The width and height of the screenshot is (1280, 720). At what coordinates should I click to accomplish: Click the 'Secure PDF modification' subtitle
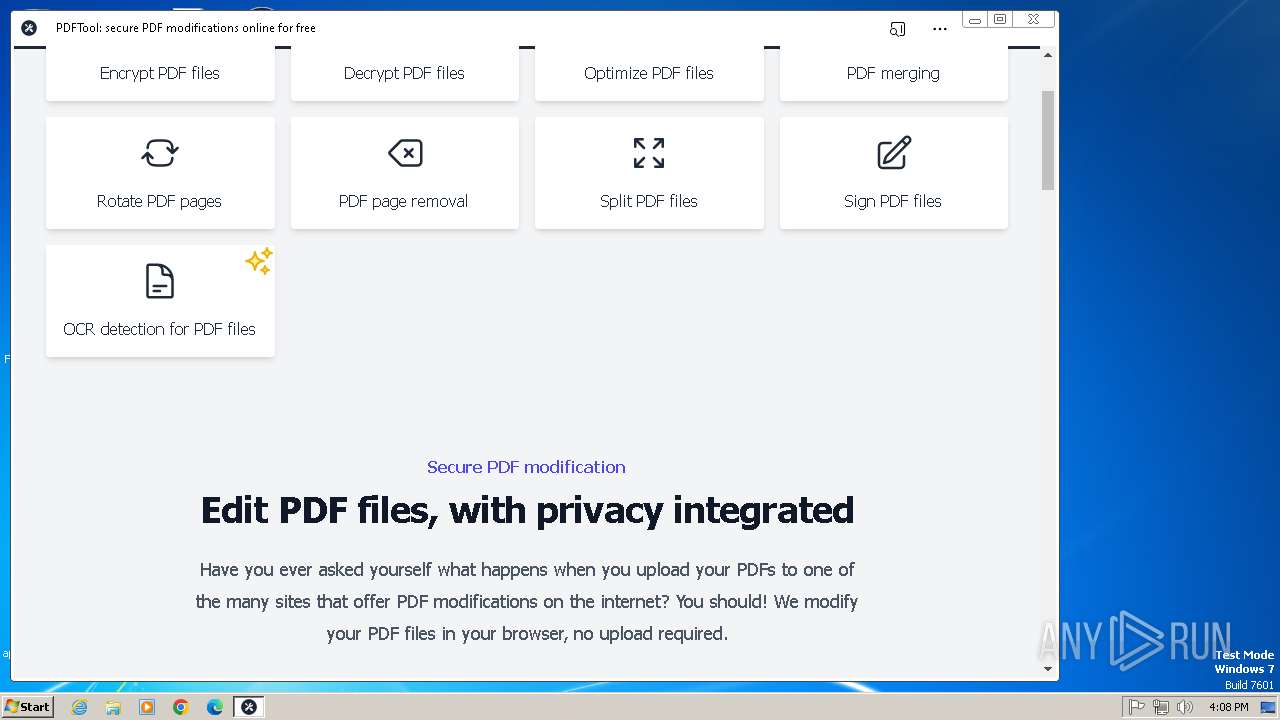526,467
